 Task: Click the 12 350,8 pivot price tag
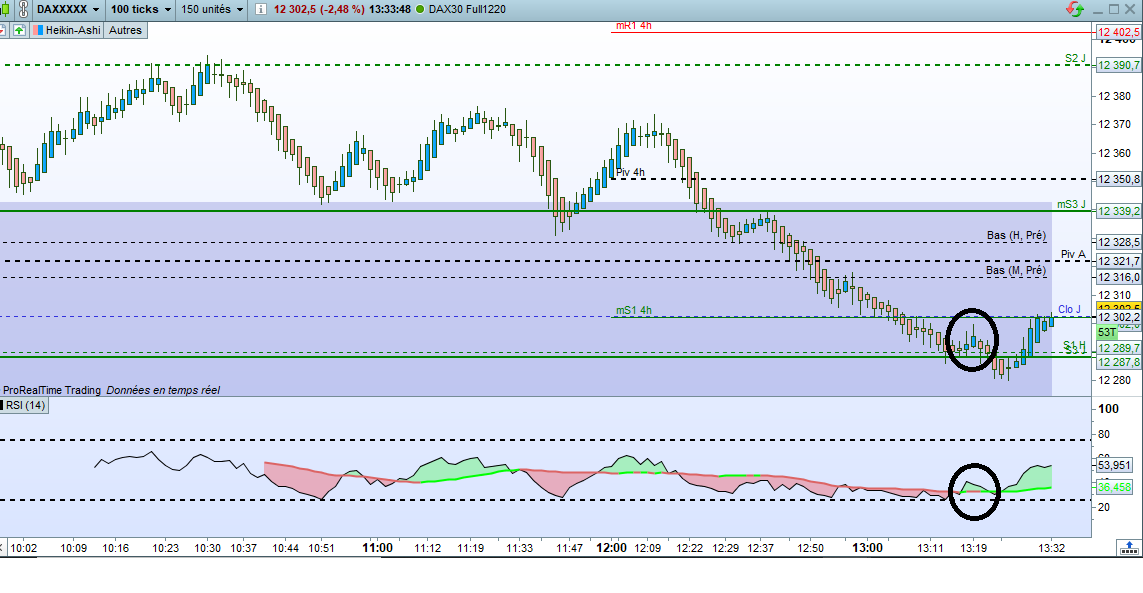pos(1119,179)
